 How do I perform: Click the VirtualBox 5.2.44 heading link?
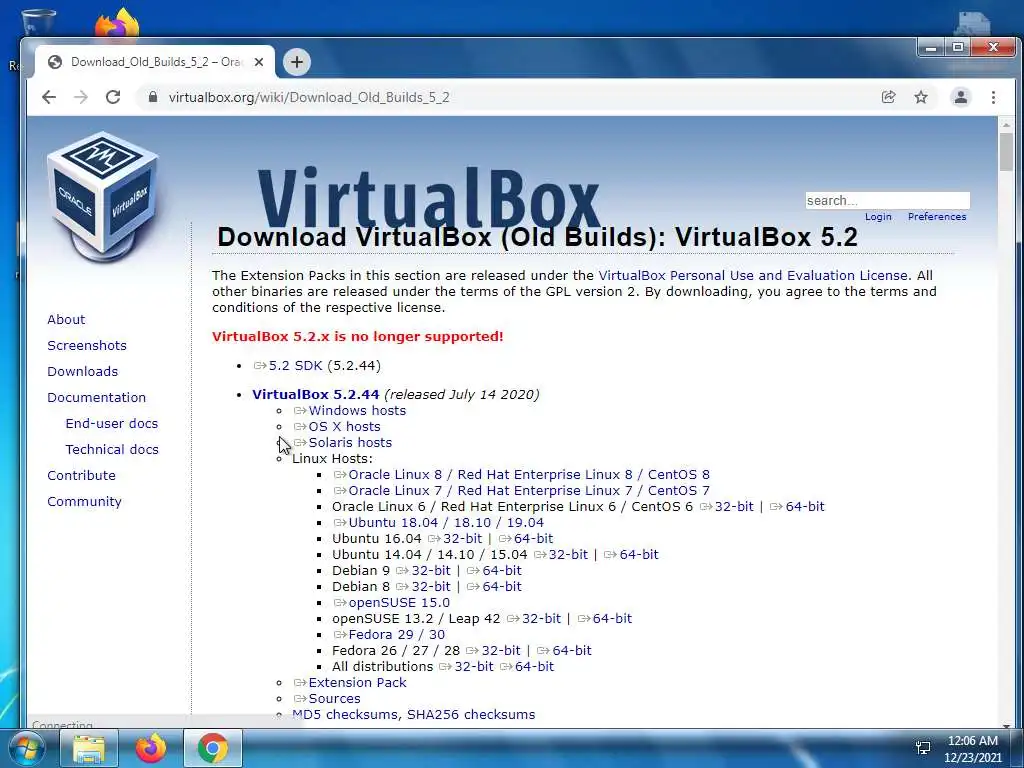point(315,394)
